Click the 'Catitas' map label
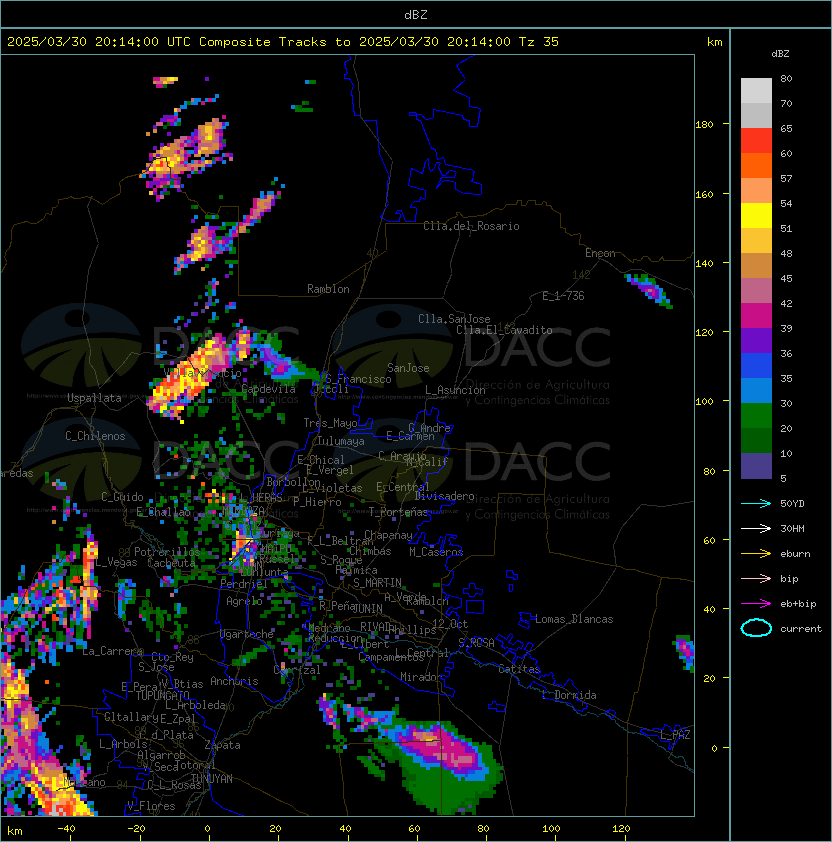The width and height of the screenshot is (832, 842). (x=519, y=670)
